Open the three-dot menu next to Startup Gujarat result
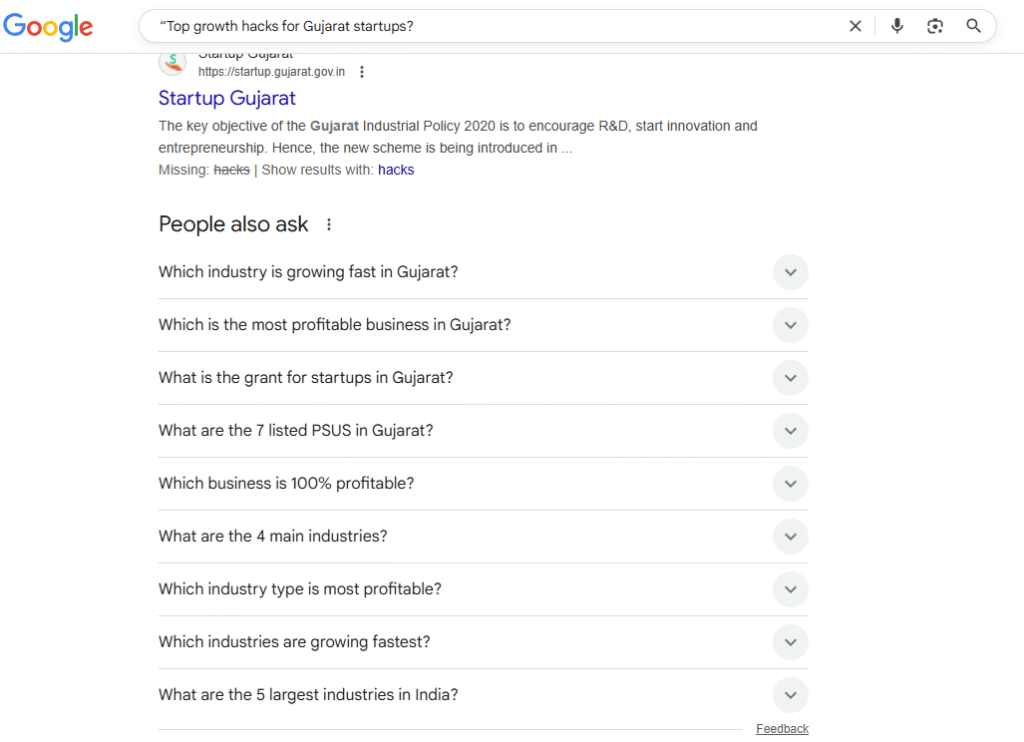Screen dimensions: 1024x742 pyautogui.click(x=362, y=71)
